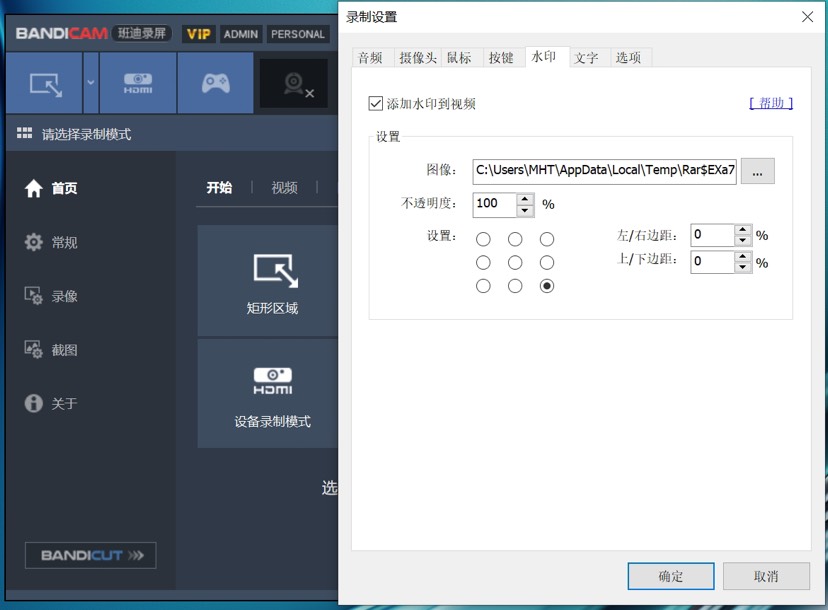Open 首页 home in Bandicam sidebar

(x=51, y=188)
